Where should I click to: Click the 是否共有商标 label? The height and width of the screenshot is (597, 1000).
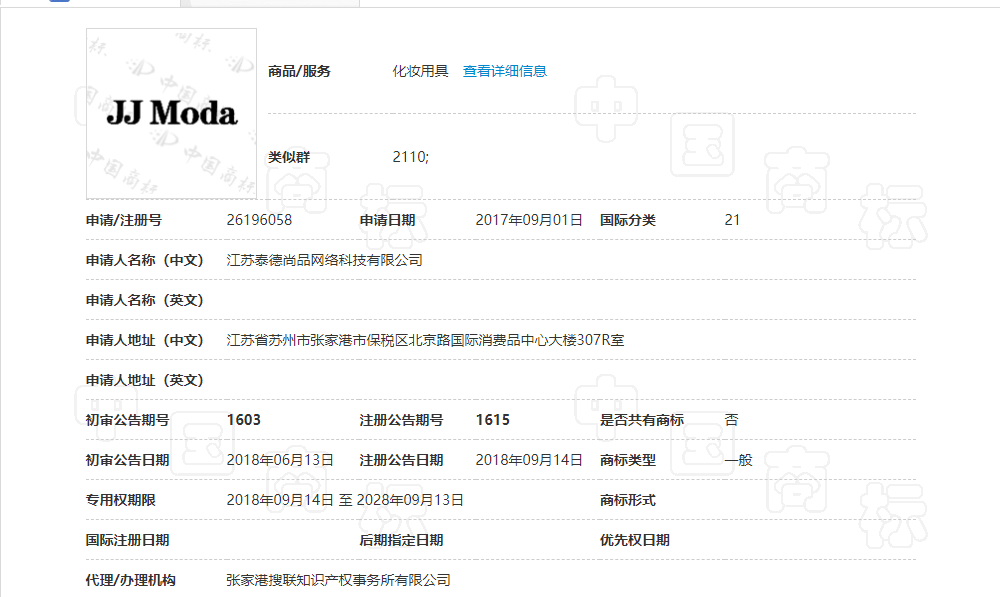pos(642,420)
